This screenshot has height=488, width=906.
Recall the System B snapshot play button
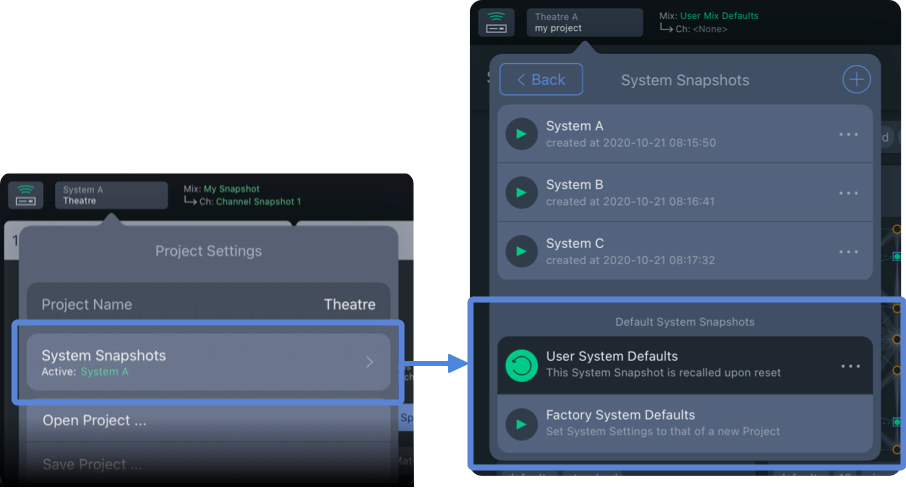521,192
